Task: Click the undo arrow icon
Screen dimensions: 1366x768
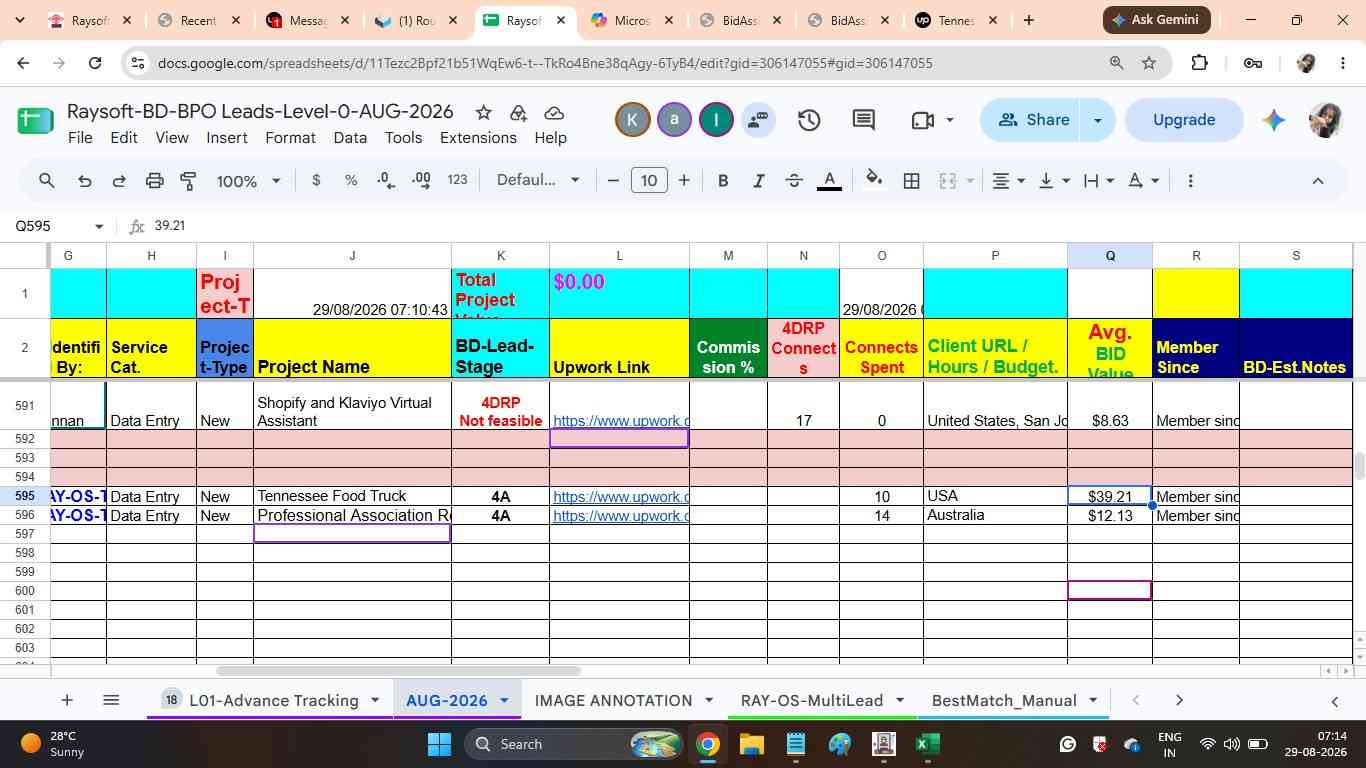Action: click(84, 181)
